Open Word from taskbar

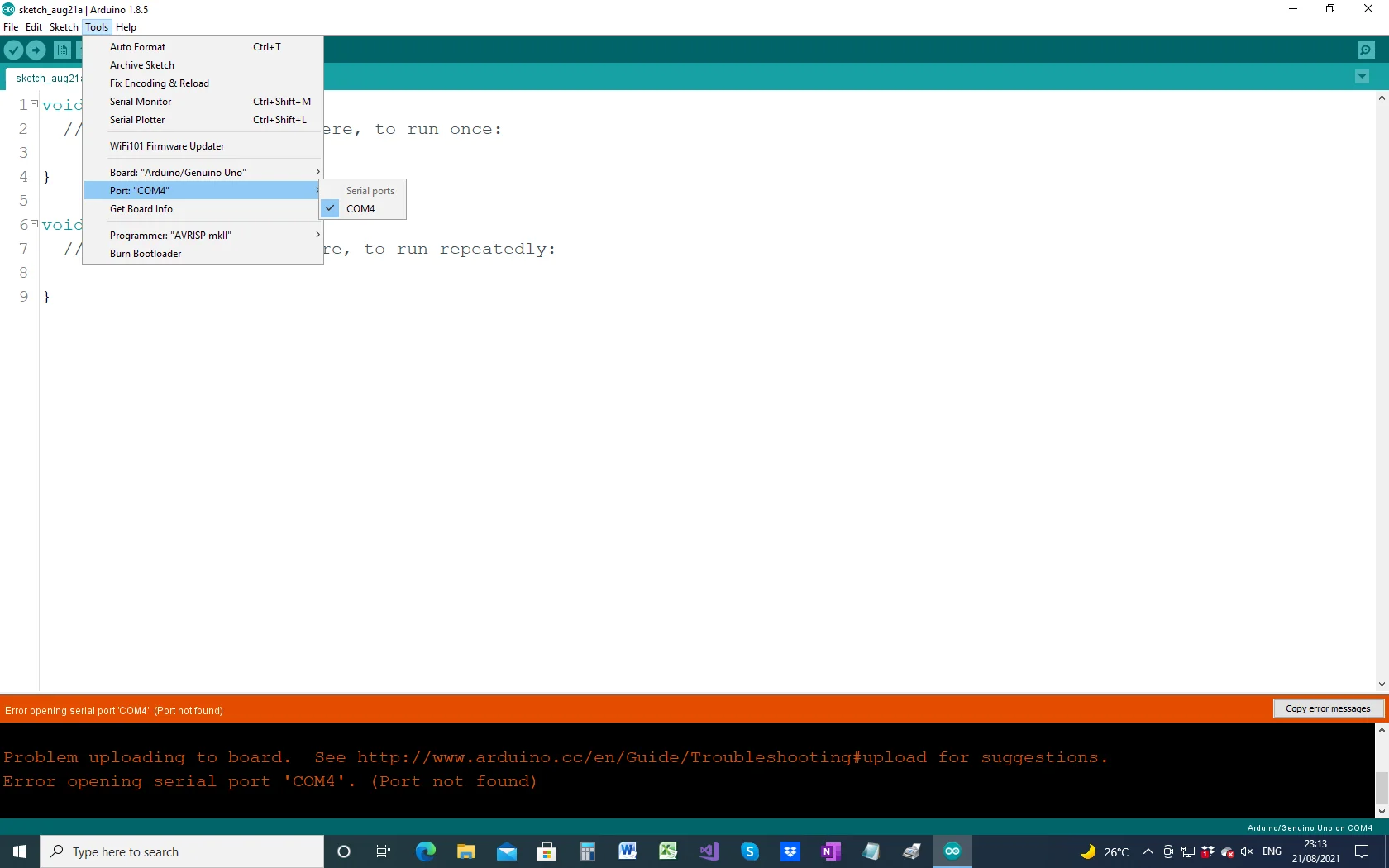(628, 851)
